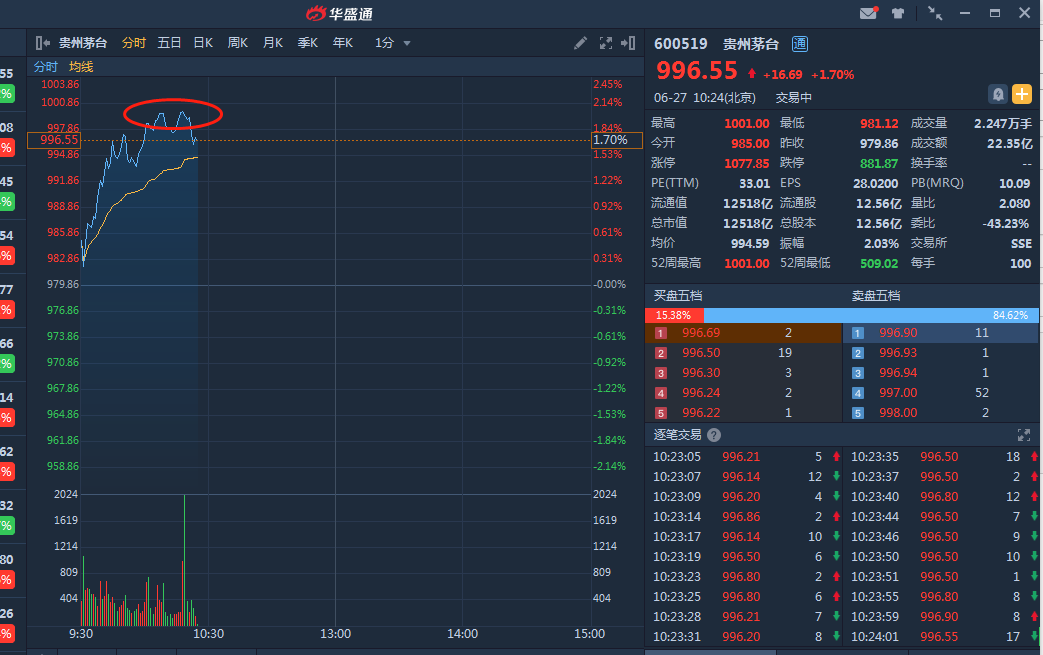Toggle the 均线 average line legend
This screenshot has height=655, width=1043.
pos(81,66)
